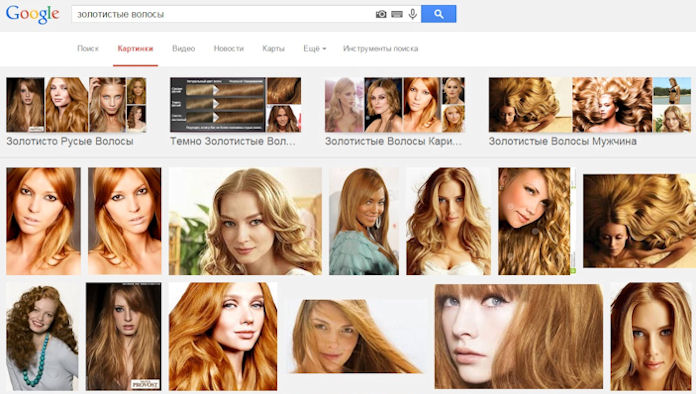Click the Google logo
Viewport: 696px width, 394px height.
(x=32, y=14)
